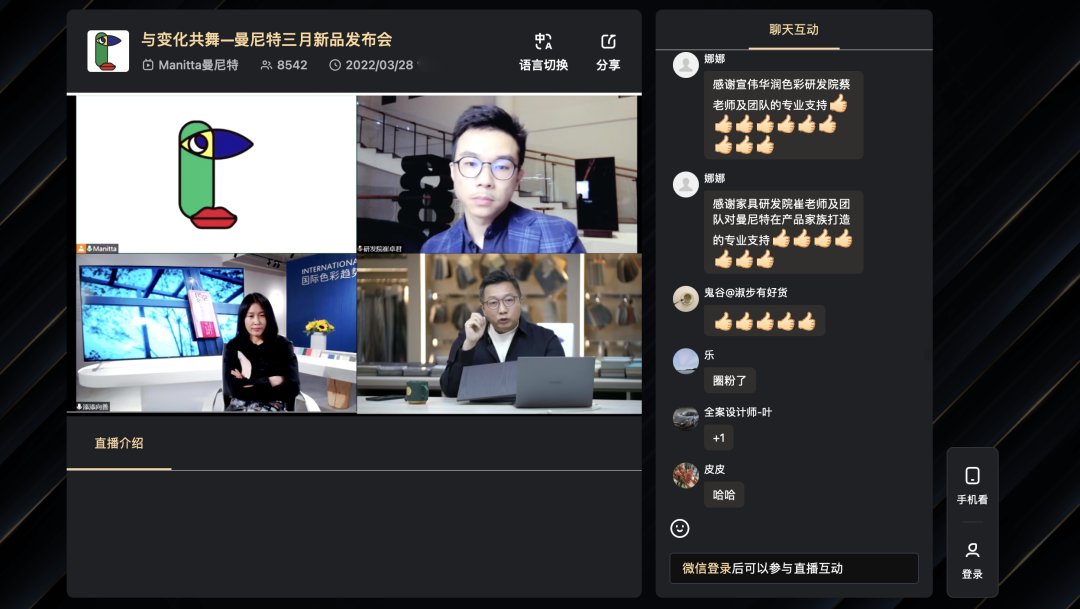Click the thumbs-up message from 鬼谷@淑步有好货
This screenshot has height=609, width=1080.
(765, 321)
